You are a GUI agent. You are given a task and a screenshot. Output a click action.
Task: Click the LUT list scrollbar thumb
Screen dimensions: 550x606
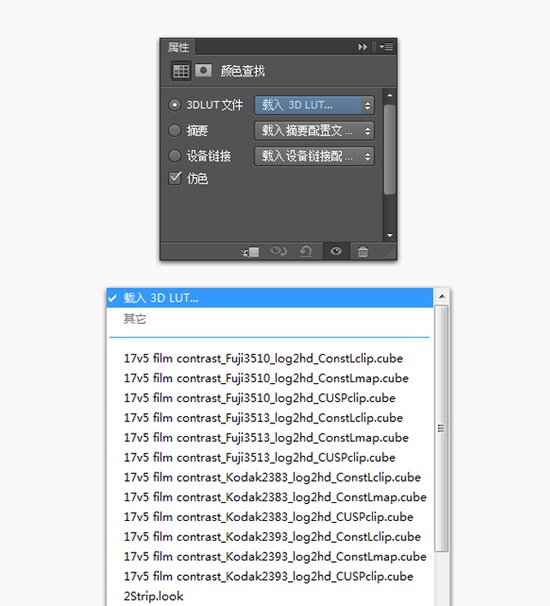pyautogui.click(x=441, y=428)
